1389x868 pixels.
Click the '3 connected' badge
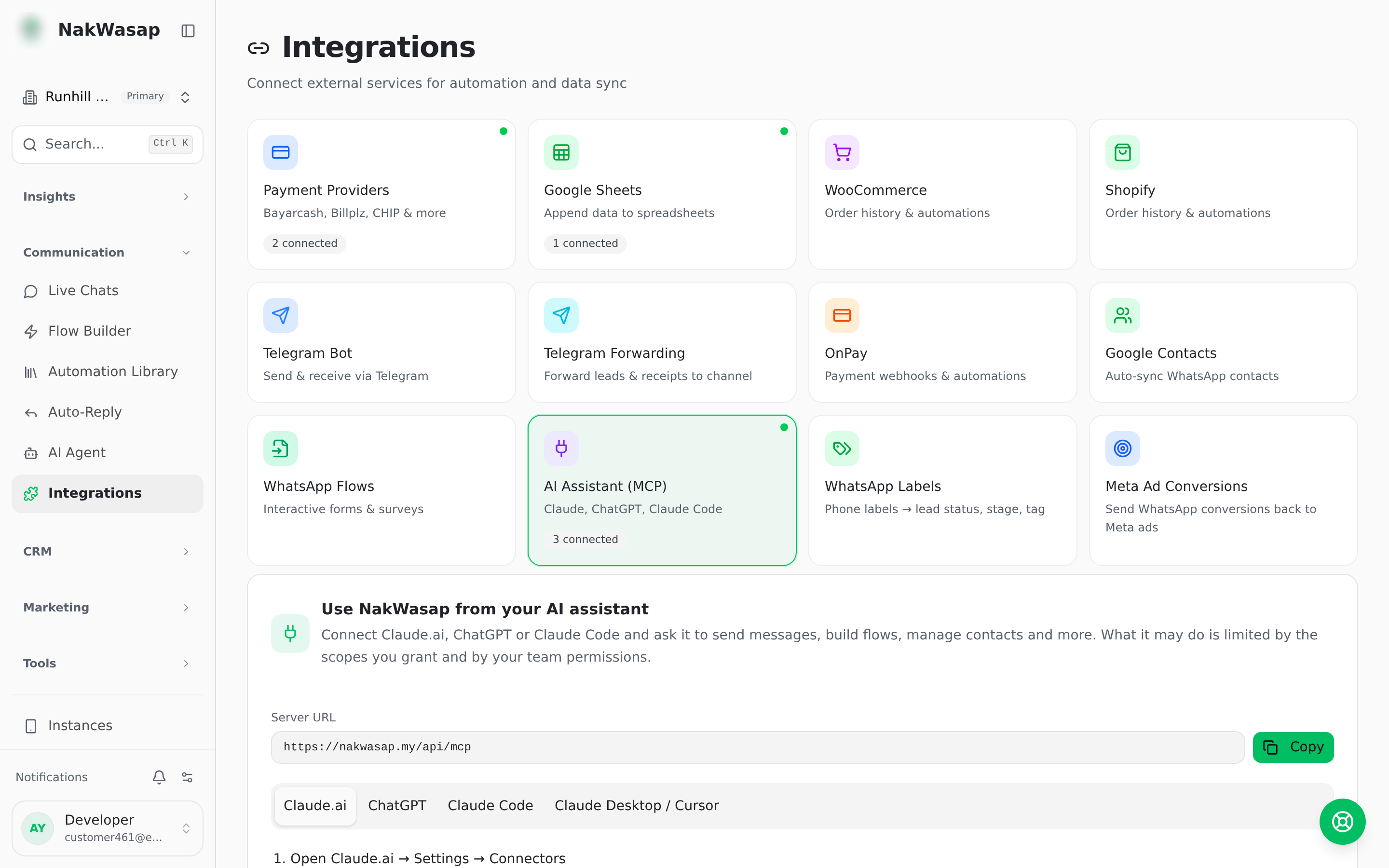point(585,540)
